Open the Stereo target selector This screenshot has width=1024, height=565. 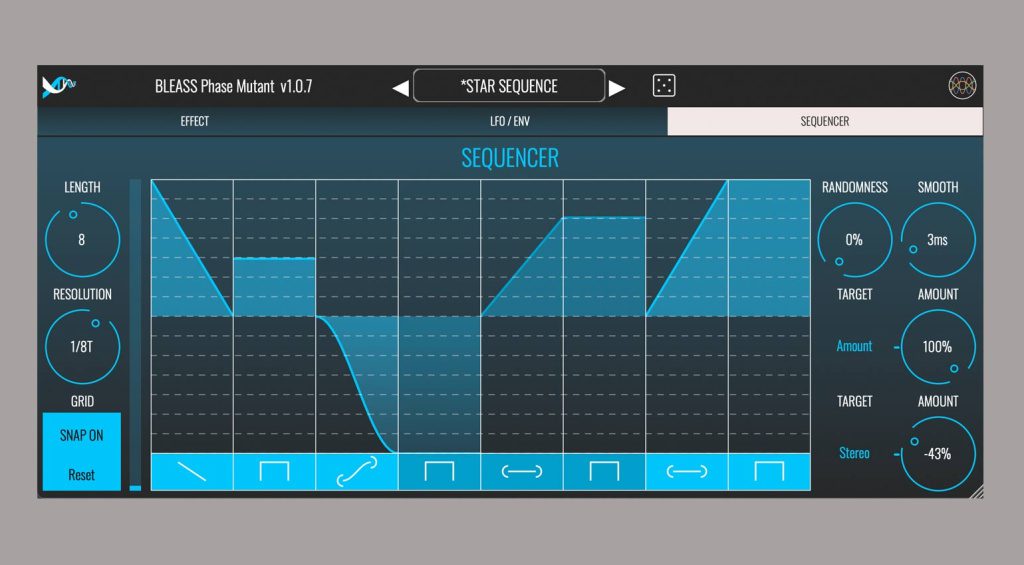tap(854, 453)
